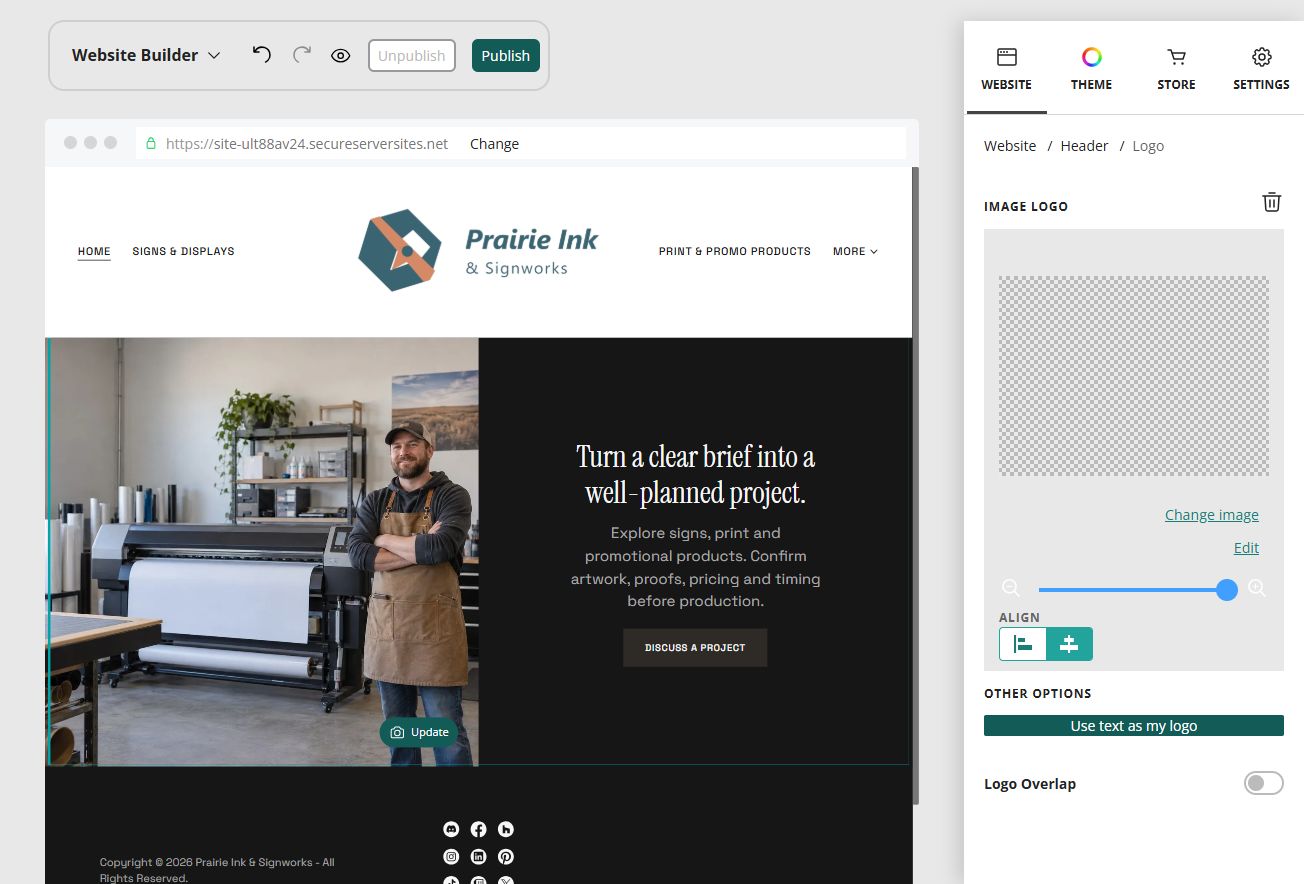Go to the Header breadcrumb
Image resolution: width=1304 pixels, height=884 pixels.
click(1084, 146)
